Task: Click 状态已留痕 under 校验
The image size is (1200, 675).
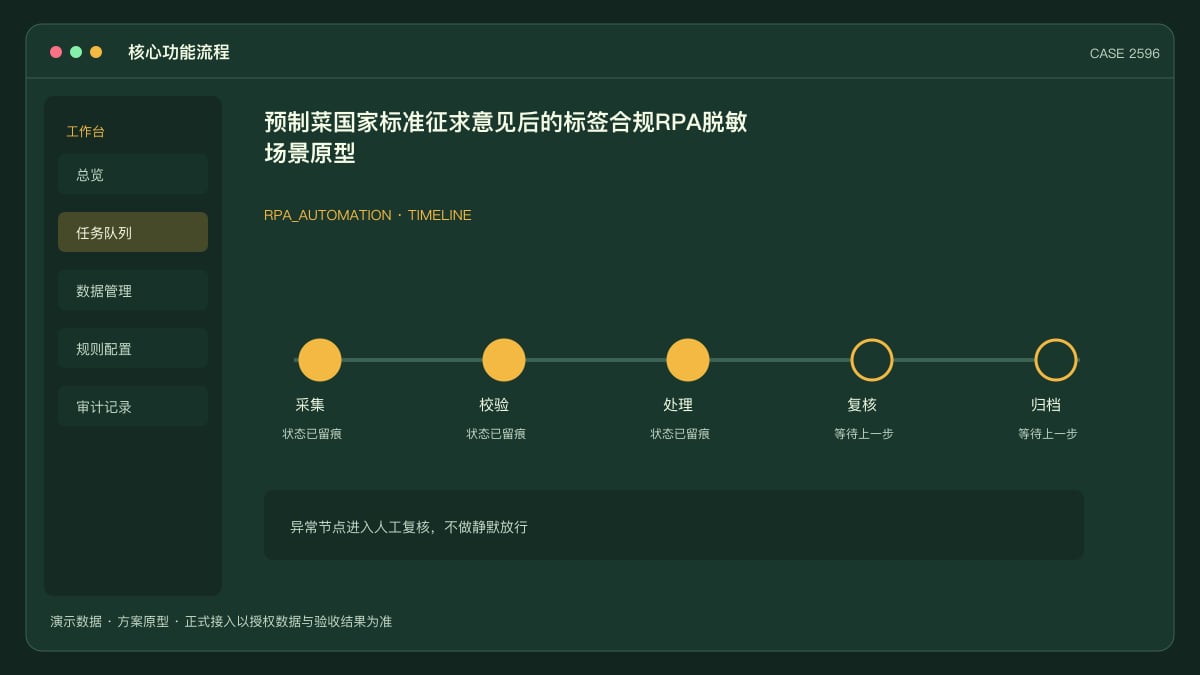Action: click(x=496, y=434)
